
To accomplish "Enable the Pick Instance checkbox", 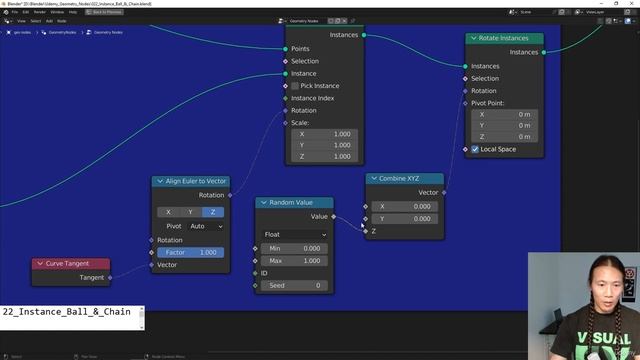I will pyautogui.click(x=295, y=86).
